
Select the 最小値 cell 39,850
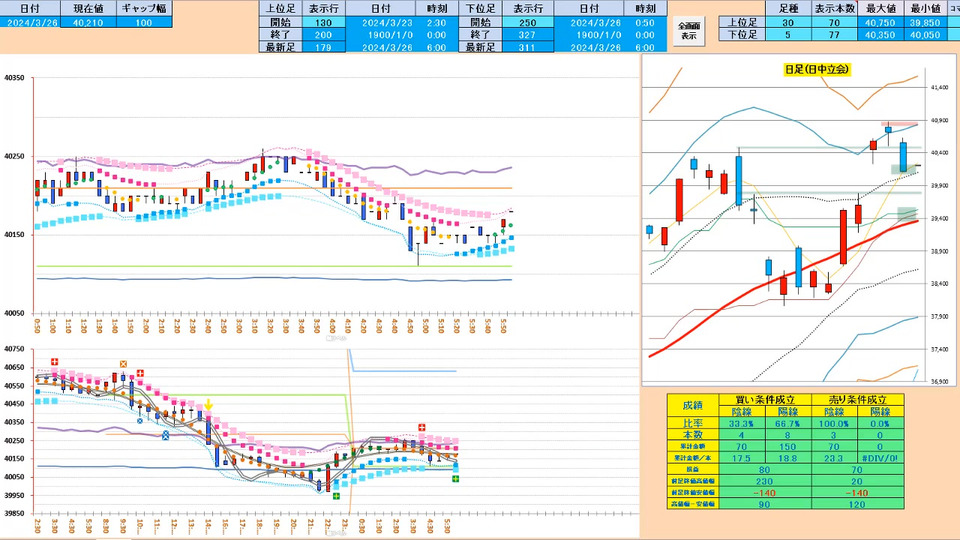coord(925,23)
